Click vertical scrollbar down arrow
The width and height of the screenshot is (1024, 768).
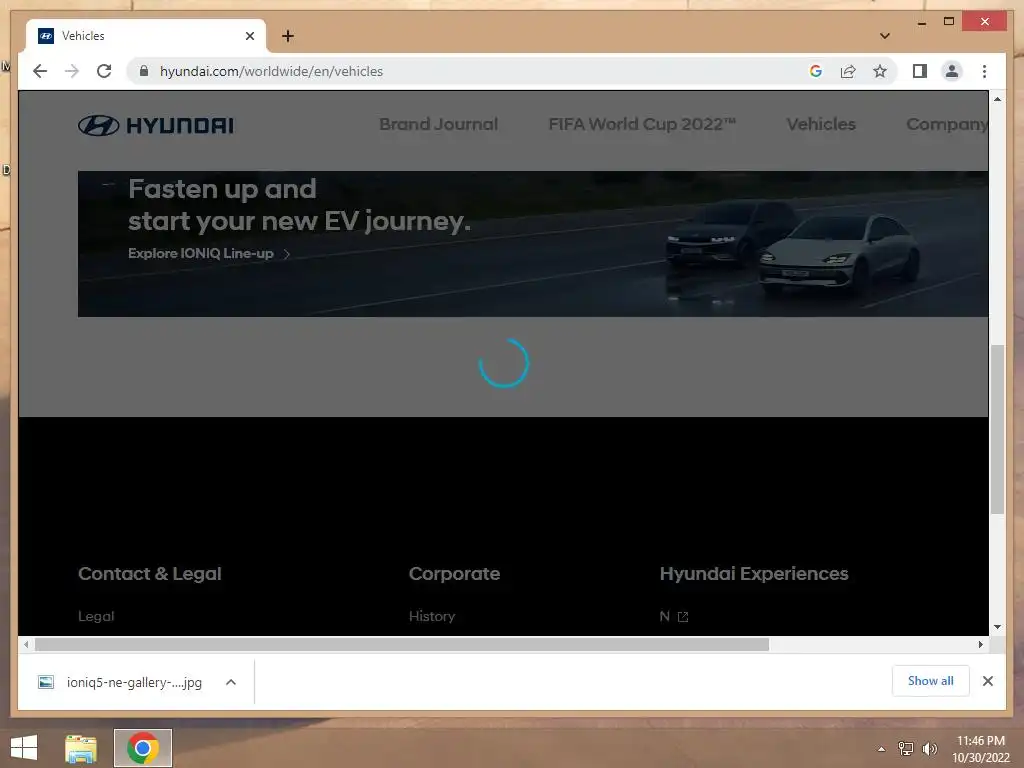(997, 627)
